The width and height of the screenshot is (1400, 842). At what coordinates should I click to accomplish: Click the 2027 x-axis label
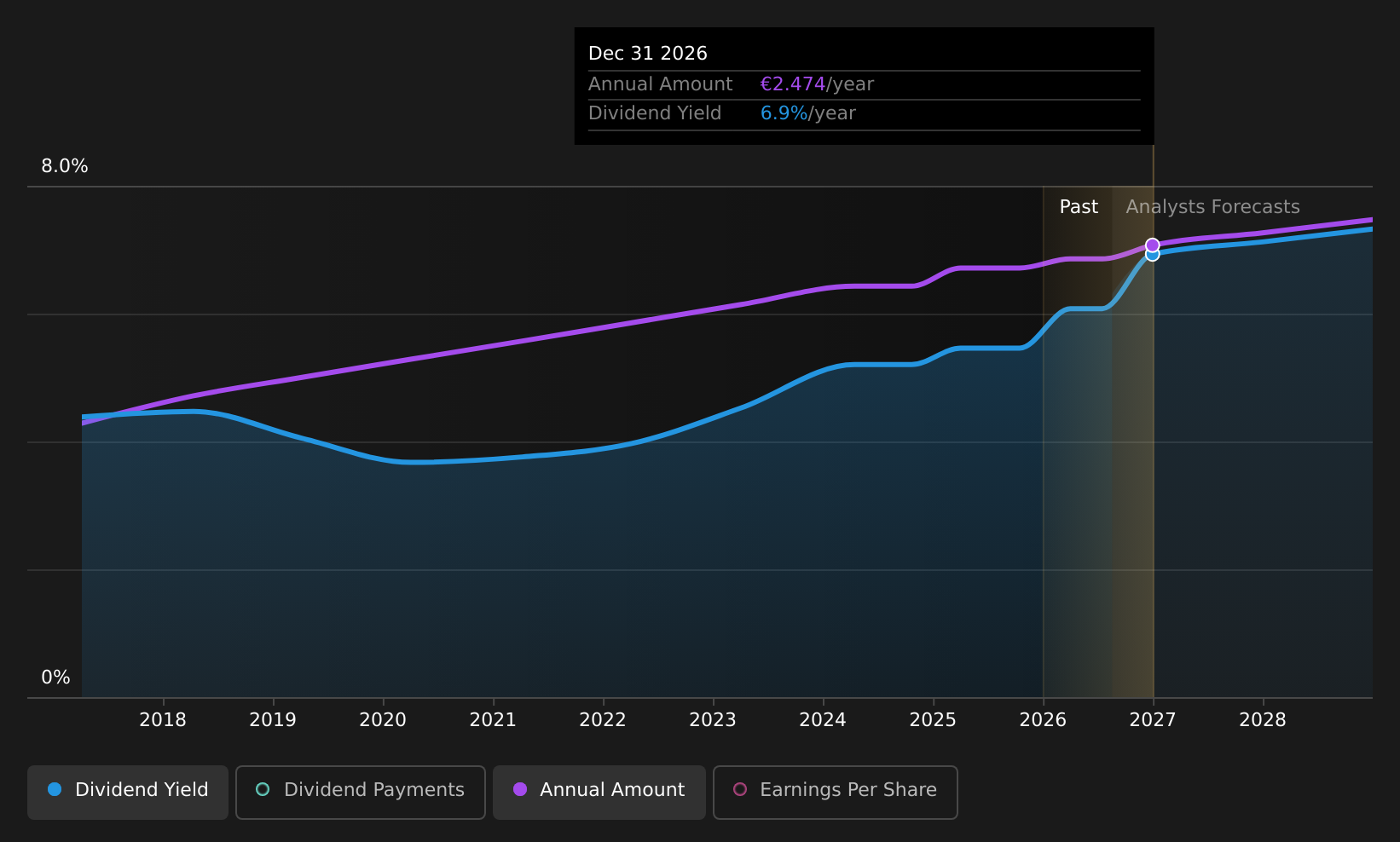tap(1153, 720)
